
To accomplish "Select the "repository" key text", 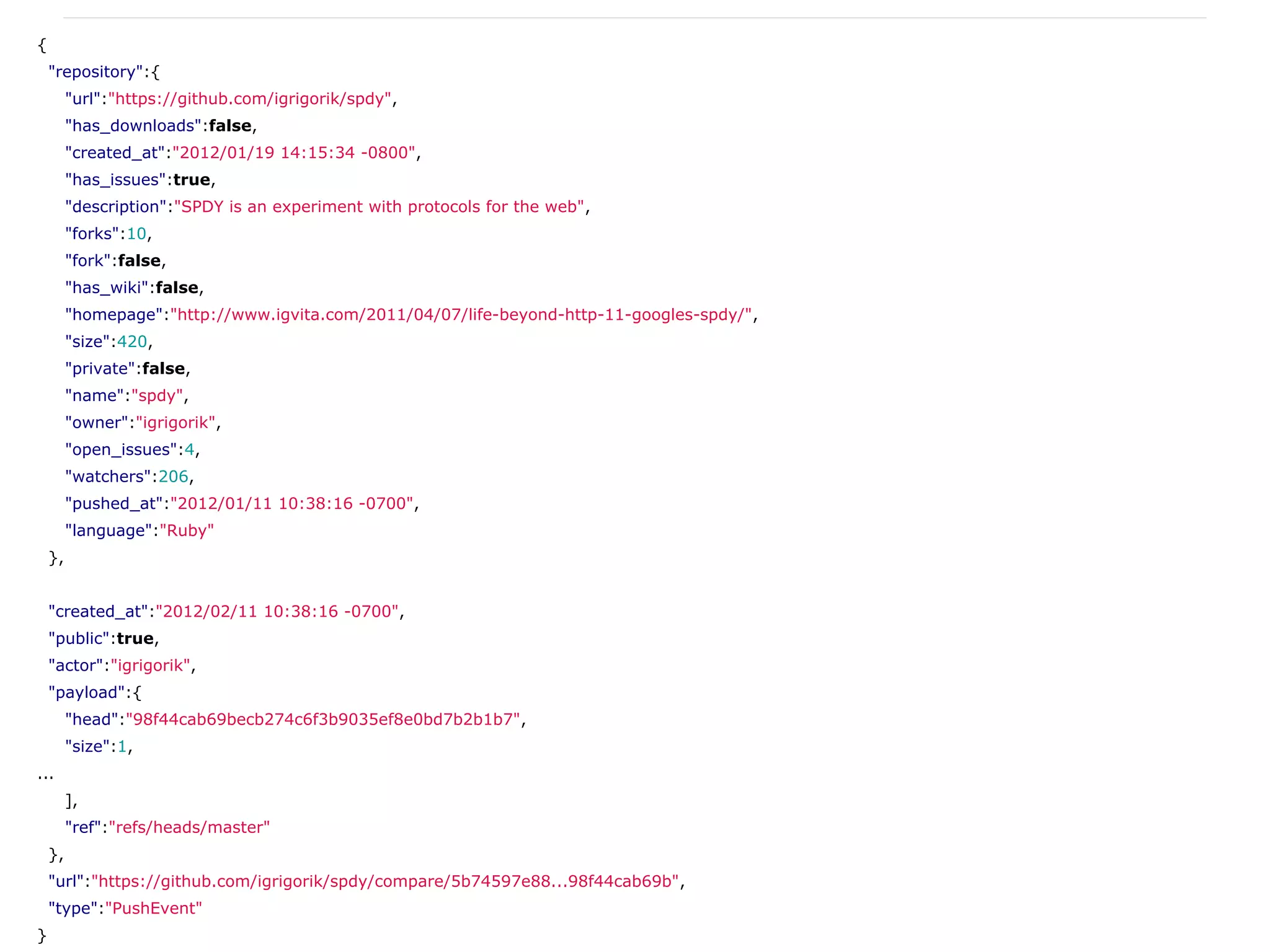I will [x=96, y=72].
